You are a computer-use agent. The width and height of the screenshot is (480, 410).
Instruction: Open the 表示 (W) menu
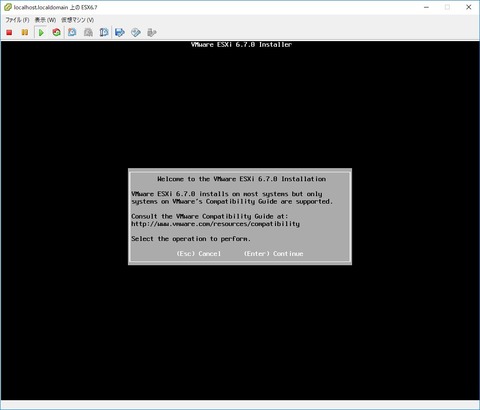click(x=45, y=20)
